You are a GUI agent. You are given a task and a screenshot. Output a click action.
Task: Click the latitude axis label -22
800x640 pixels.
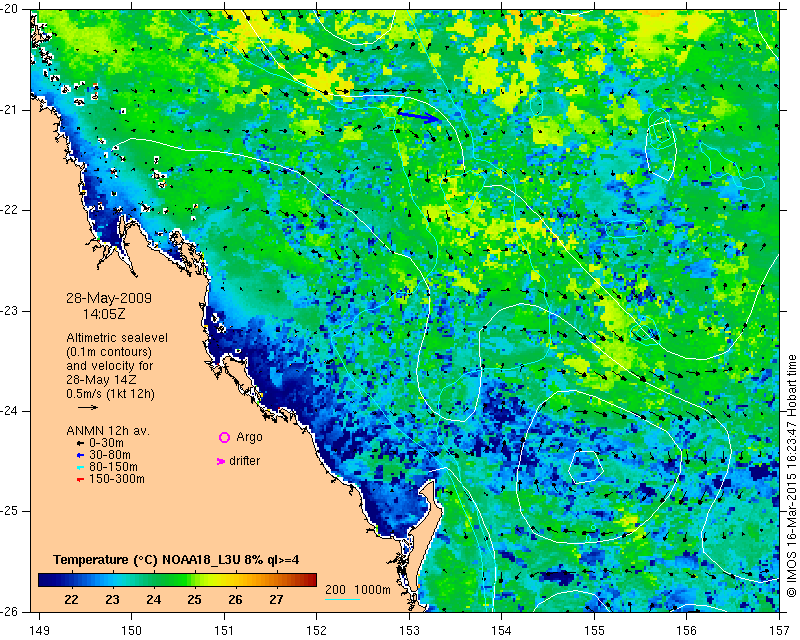(10, 210)
